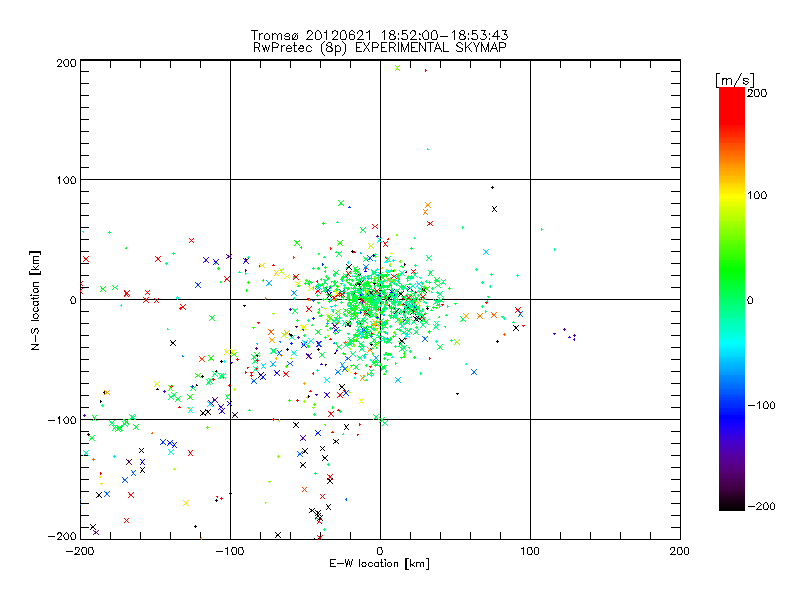Click the y-axis tick label '200'

[66, 63]
